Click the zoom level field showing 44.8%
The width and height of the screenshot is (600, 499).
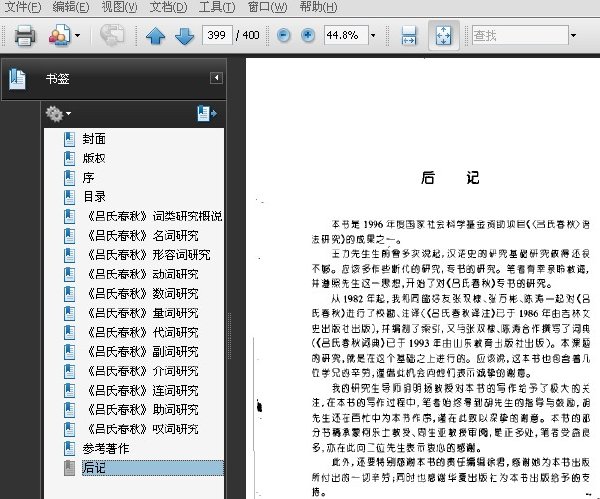click(346, 35)
